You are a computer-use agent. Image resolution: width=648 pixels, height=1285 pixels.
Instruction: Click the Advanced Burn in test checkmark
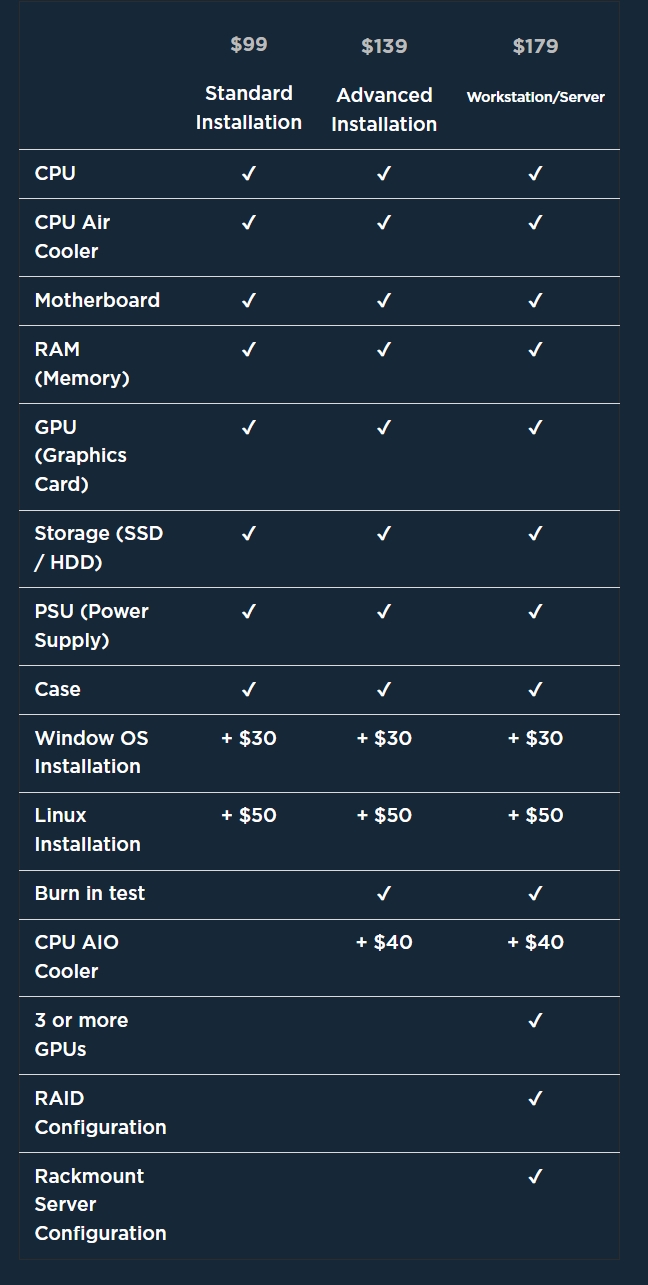click(384, 894)
